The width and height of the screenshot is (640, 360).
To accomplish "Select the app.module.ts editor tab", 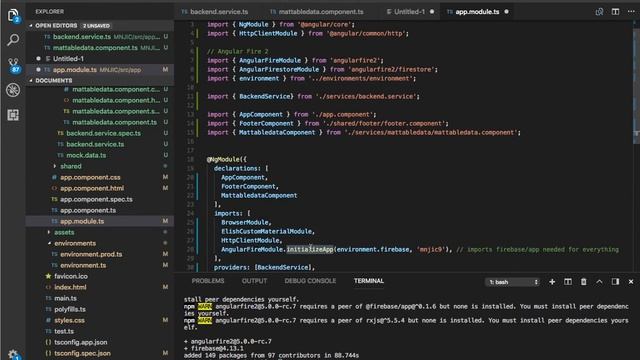I will [477, 12].
